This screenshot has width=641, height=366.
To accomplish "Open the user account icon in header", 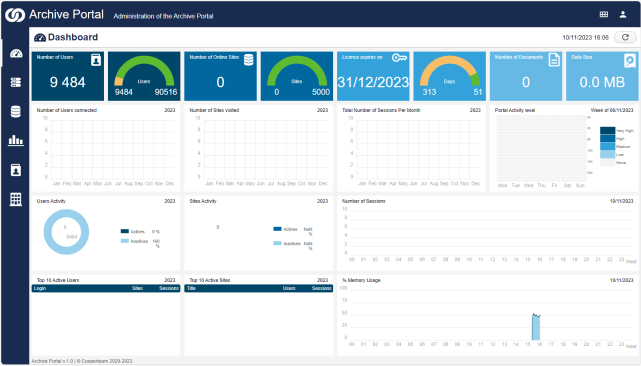I will pos(623,15).
